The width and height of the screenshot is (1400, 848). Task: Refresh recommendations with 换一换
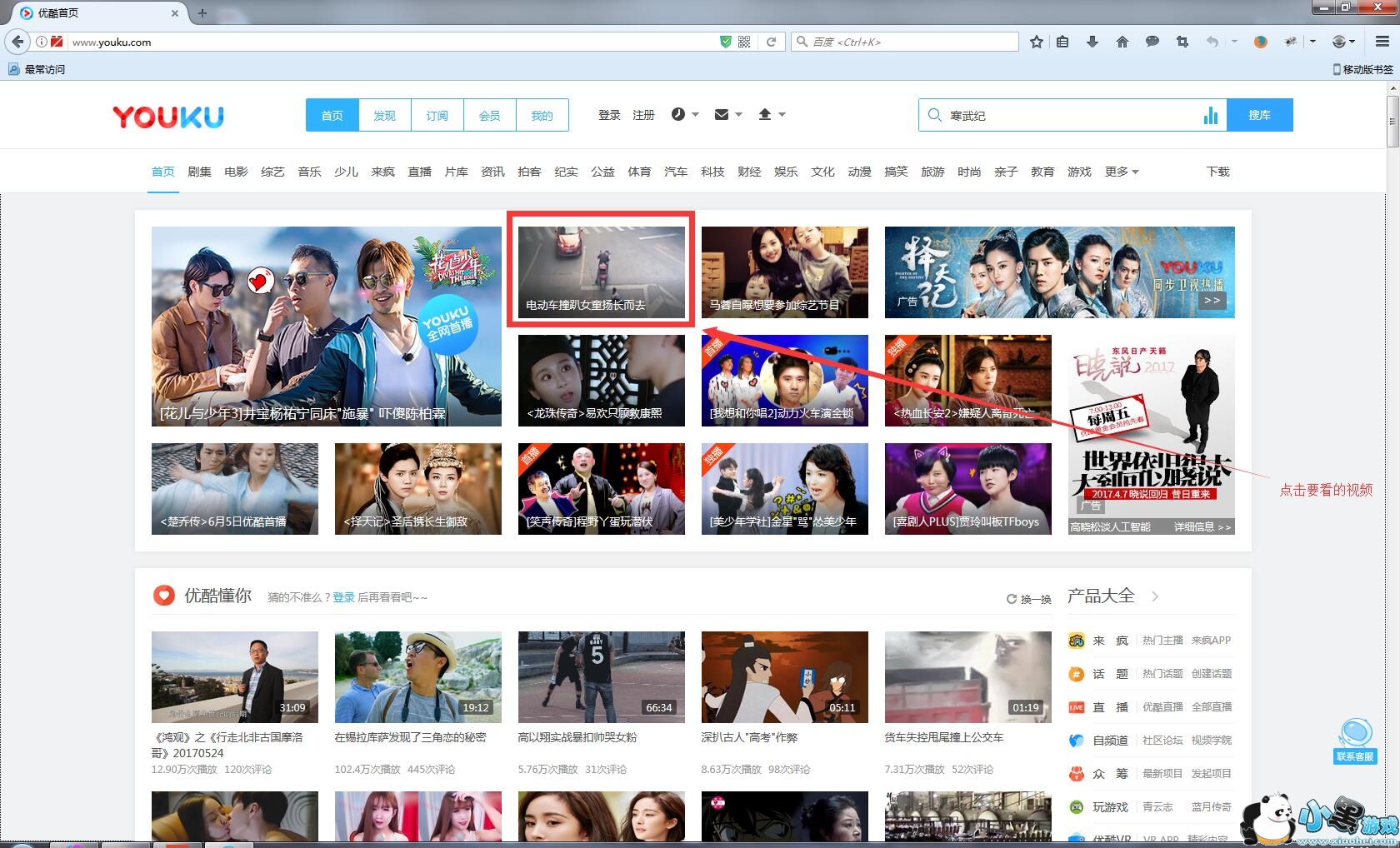pos(1028,599)
